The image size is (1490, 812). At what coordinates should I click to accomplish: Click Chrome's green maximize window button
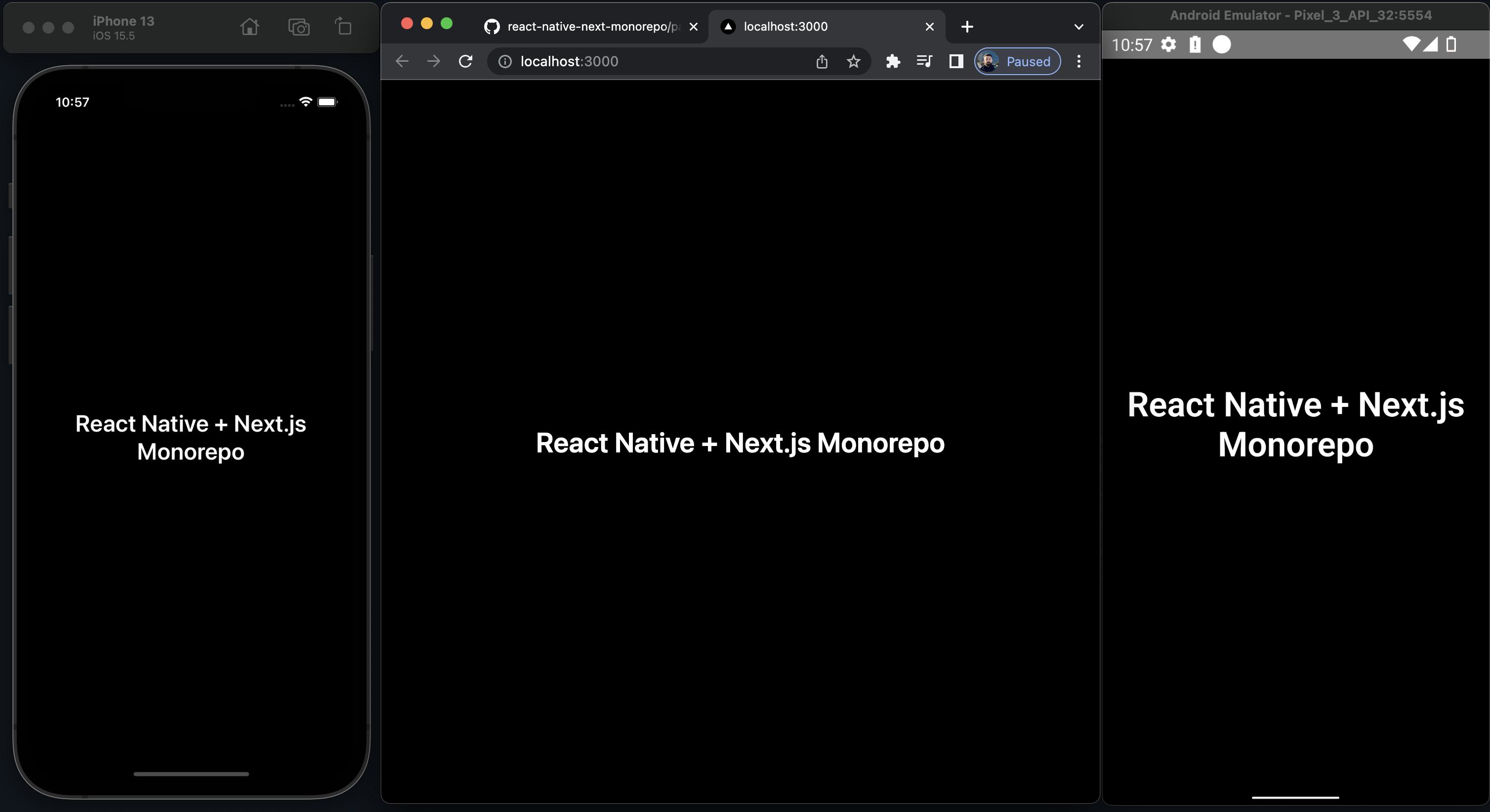click(447, 23)
